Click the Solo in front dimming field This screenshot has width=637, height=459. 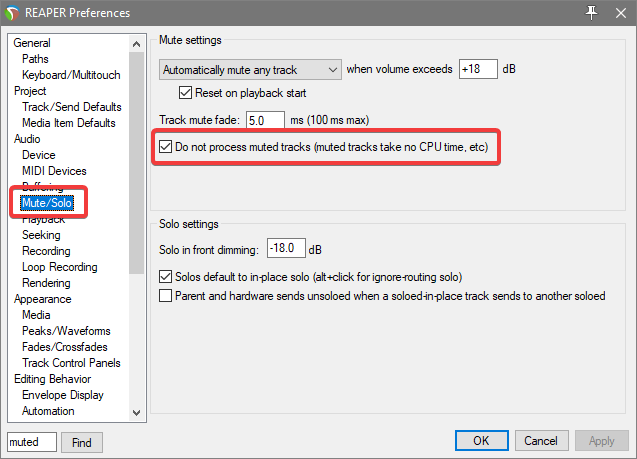pos(286,248)
